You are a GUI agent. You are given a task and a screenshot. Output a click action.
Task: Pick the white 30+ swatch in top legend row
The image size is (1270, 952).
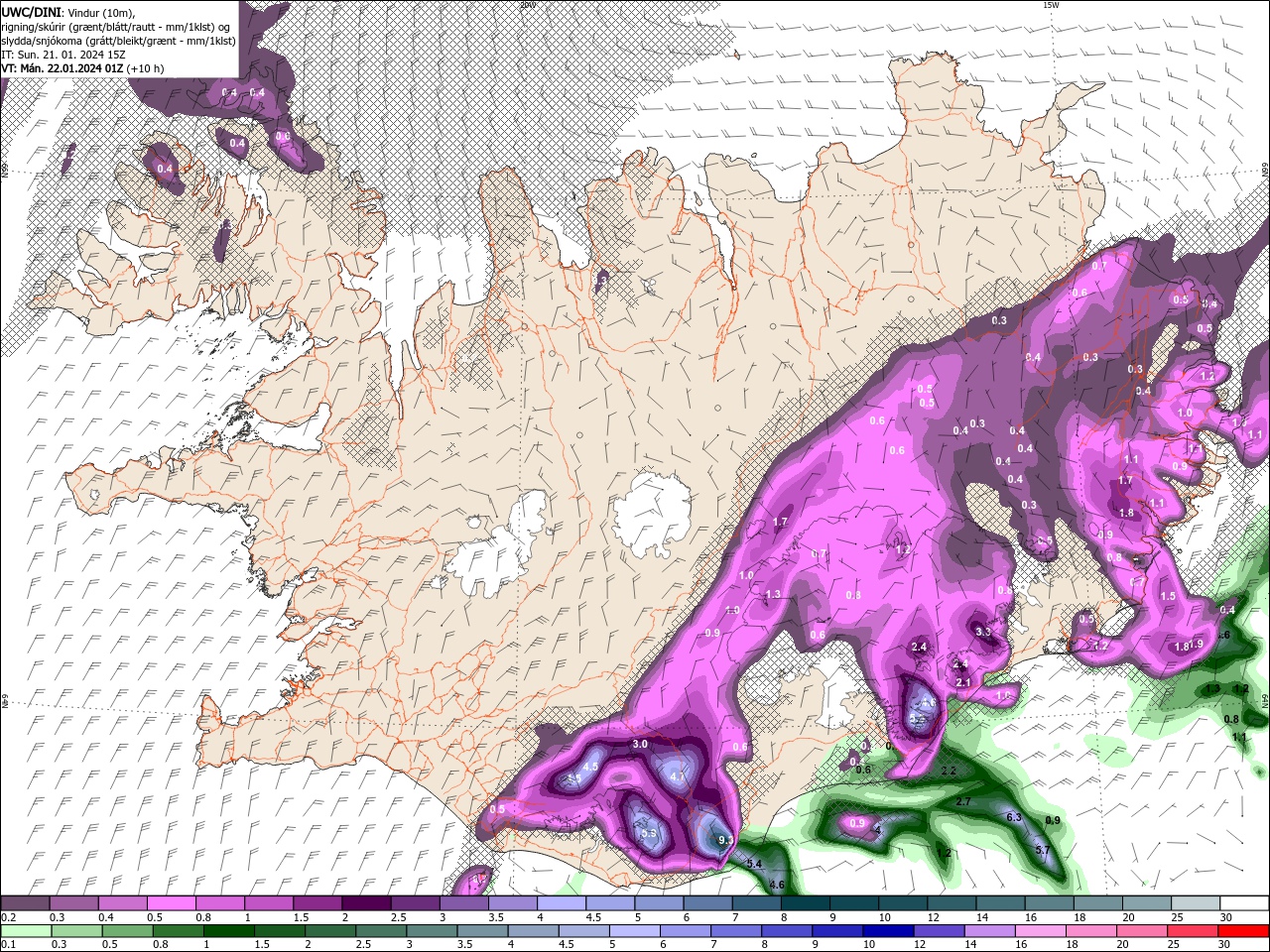click(1245, 903)
